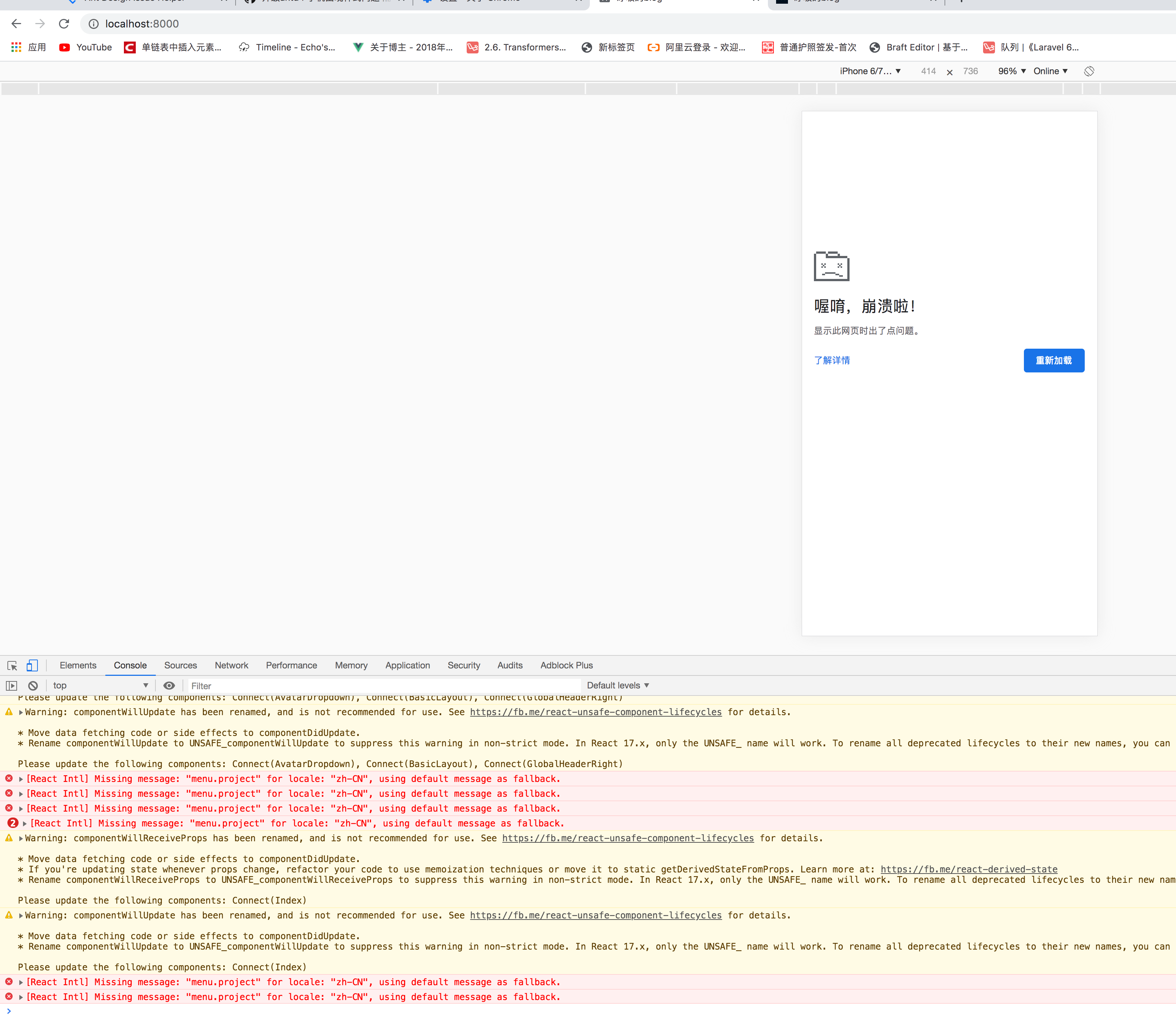
Task: Click the rotate device orientation icon
Action: click(1088, 71)
